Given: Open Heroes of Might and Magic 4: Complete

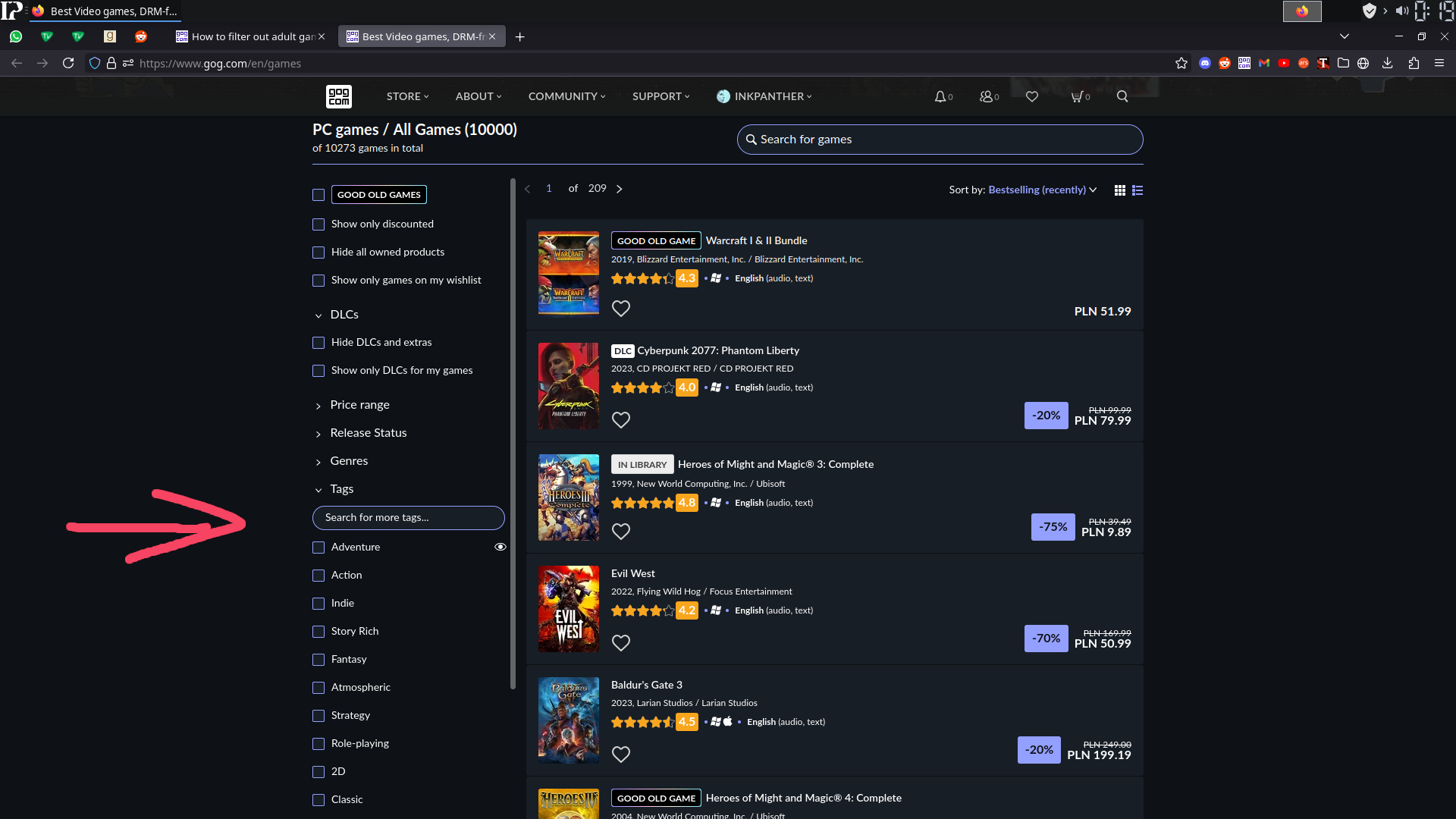Looking at the screenshot, I should [x=804, y=798].
